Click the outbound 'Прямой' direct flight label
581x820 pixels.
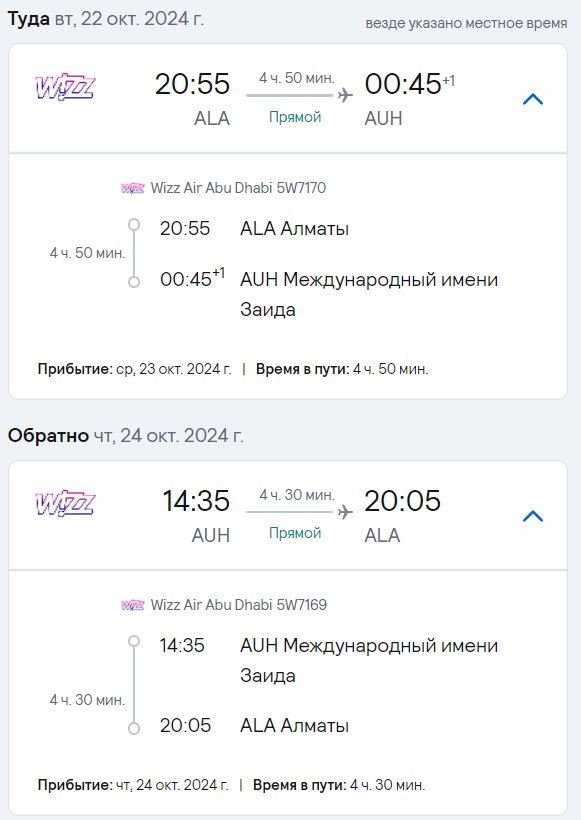point(295,117)
